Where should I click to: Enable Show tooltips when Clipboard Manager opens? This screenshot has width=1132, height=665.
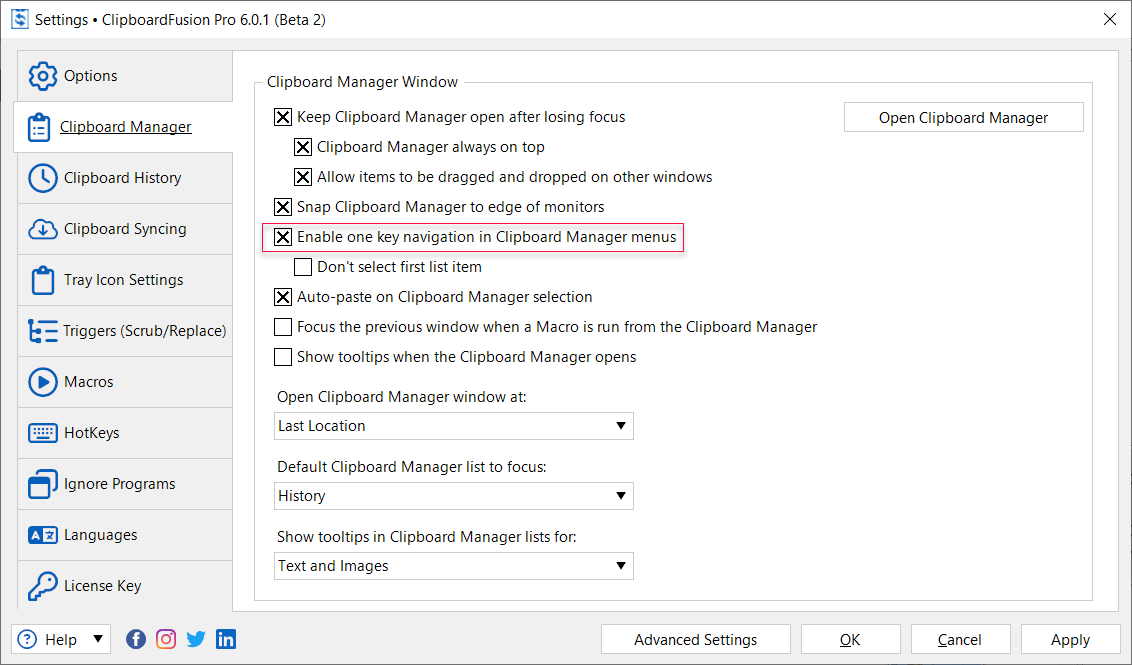[x=283, y=357]
